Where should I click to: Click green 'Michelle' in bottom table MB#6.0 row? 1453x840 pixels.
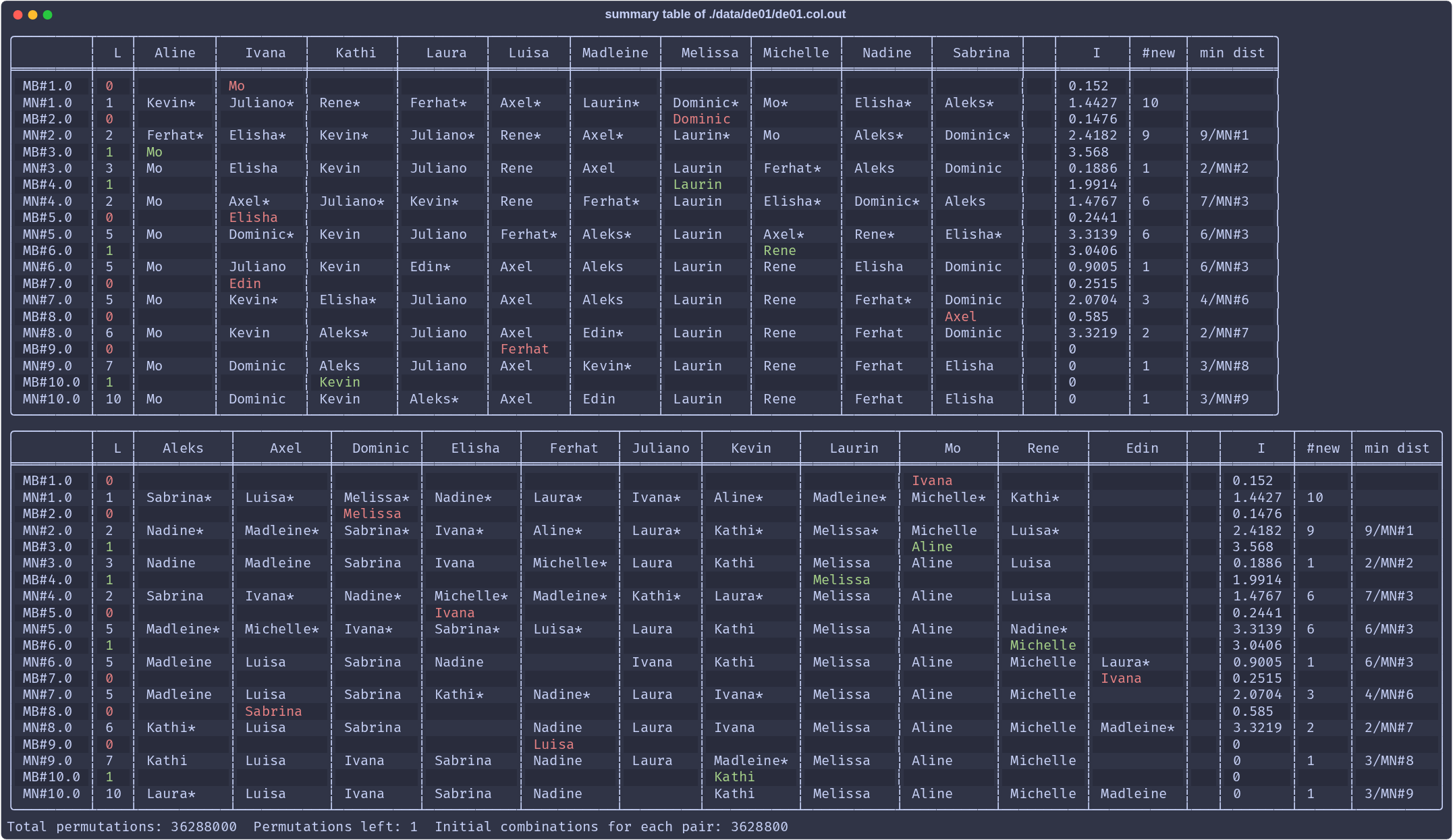click(x=1043, y=645)
